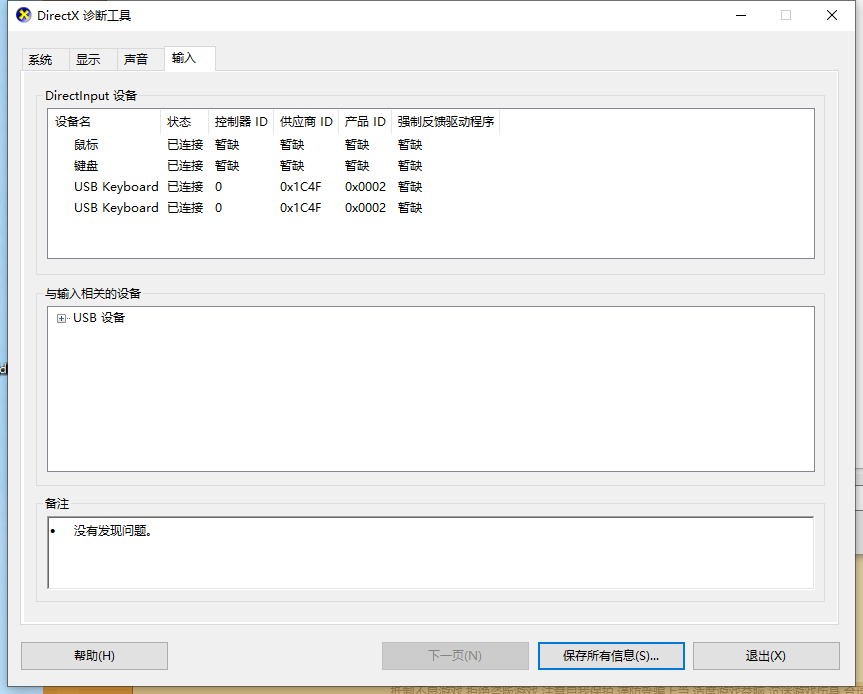
Task: Click DirectX 诊断工具 window title text
Action: pos(84,15)
